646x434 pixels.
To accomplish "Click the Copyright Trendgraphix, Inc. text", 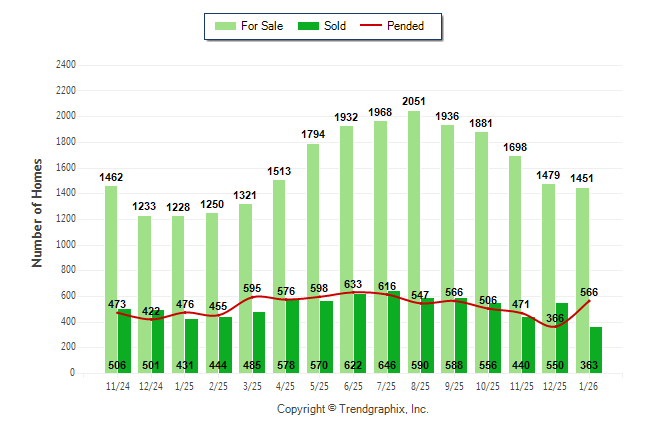I will (352, 410).
